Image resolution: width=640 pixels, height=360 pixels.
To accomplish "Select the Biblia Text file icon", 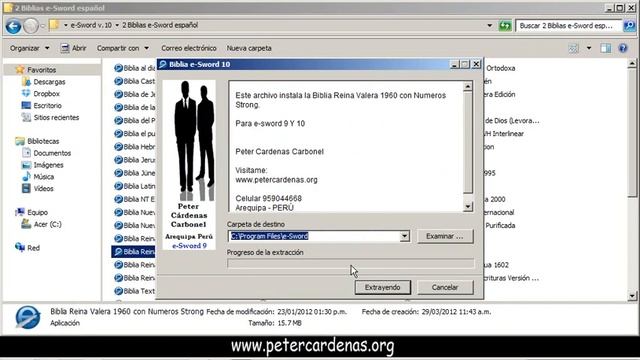I will click(x=119, y=291).
